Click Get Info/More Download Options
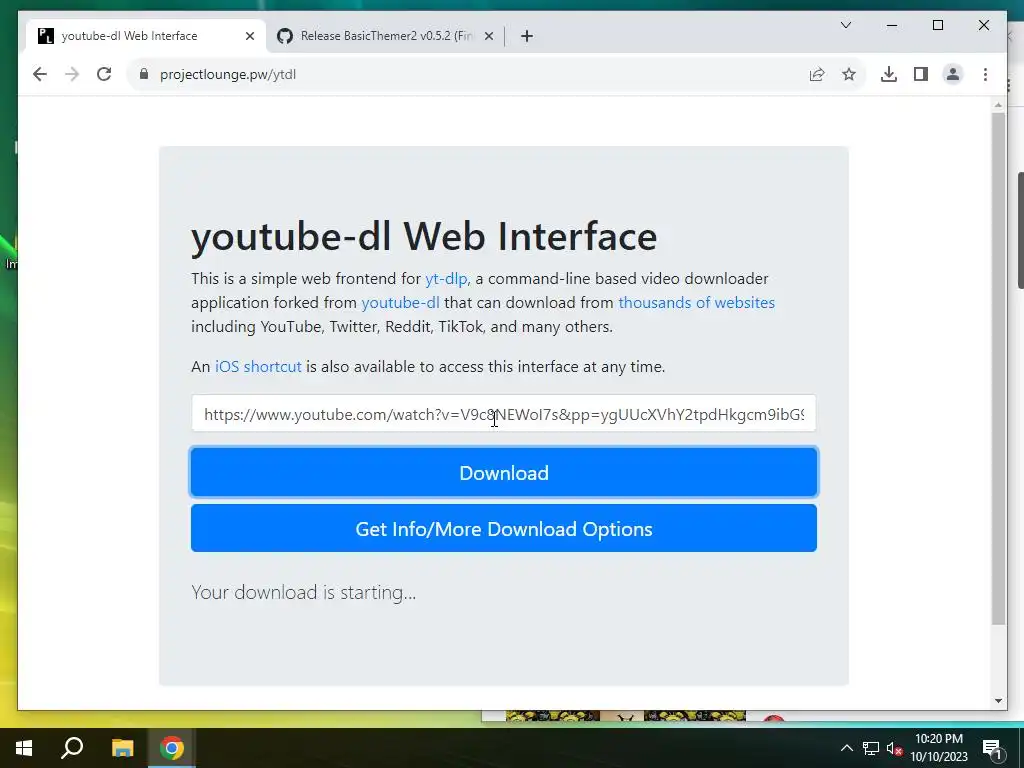This screenshot has height=768, width=1024. 504,528
